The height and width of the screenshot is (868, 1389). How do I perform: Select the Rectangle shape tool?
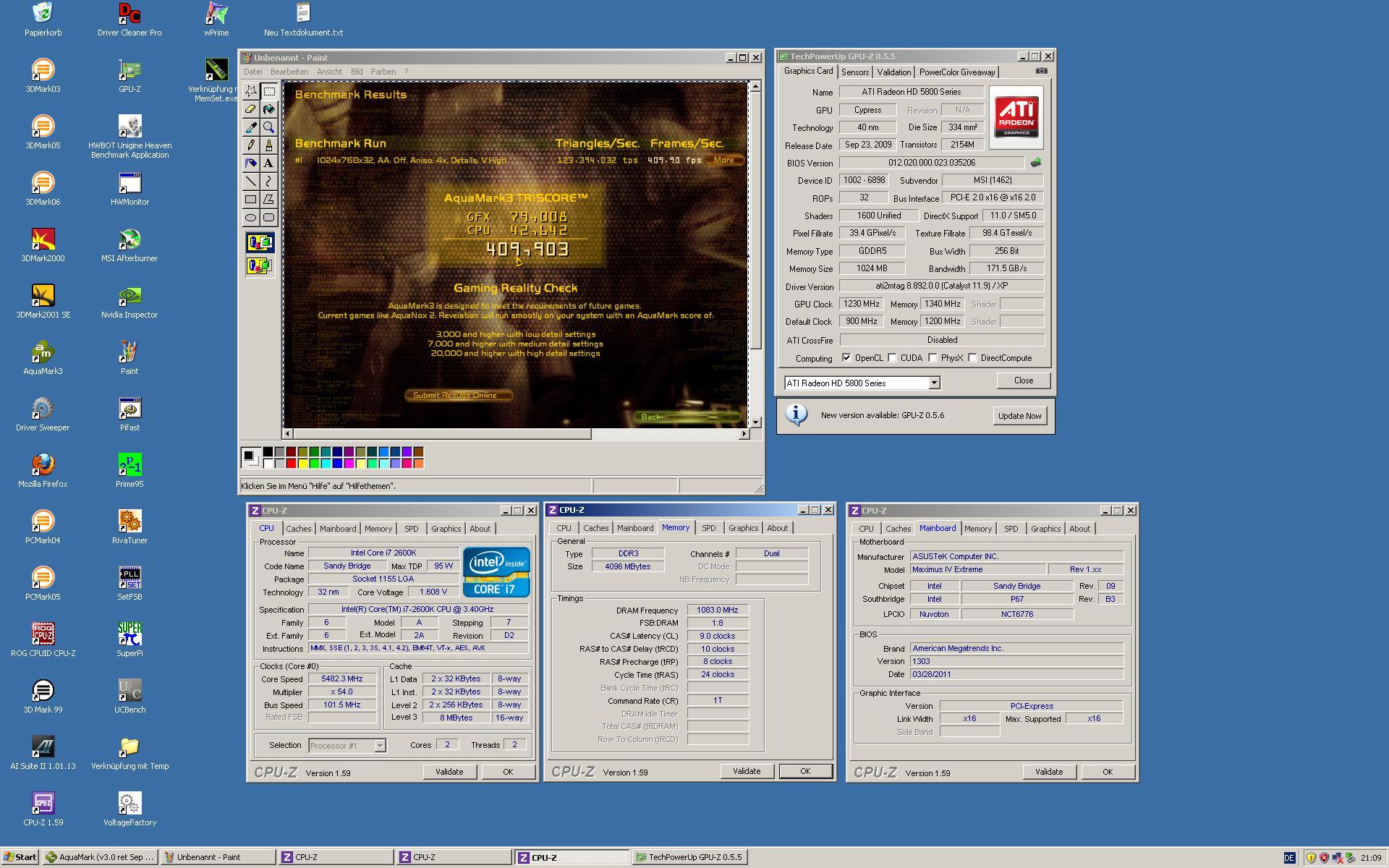(x=251, y=200)
